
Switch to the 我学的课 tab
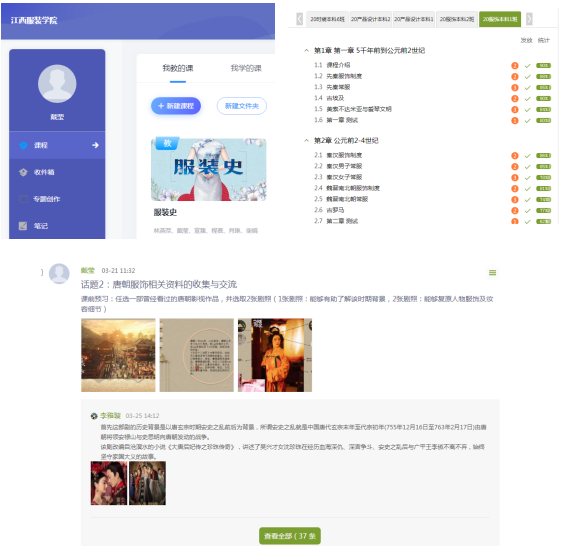click(246, 68)
